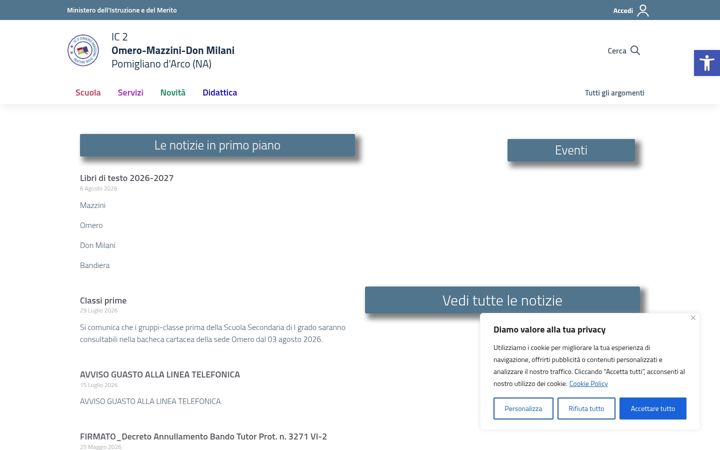Click the Cookie Policy link

click(588, 383)
